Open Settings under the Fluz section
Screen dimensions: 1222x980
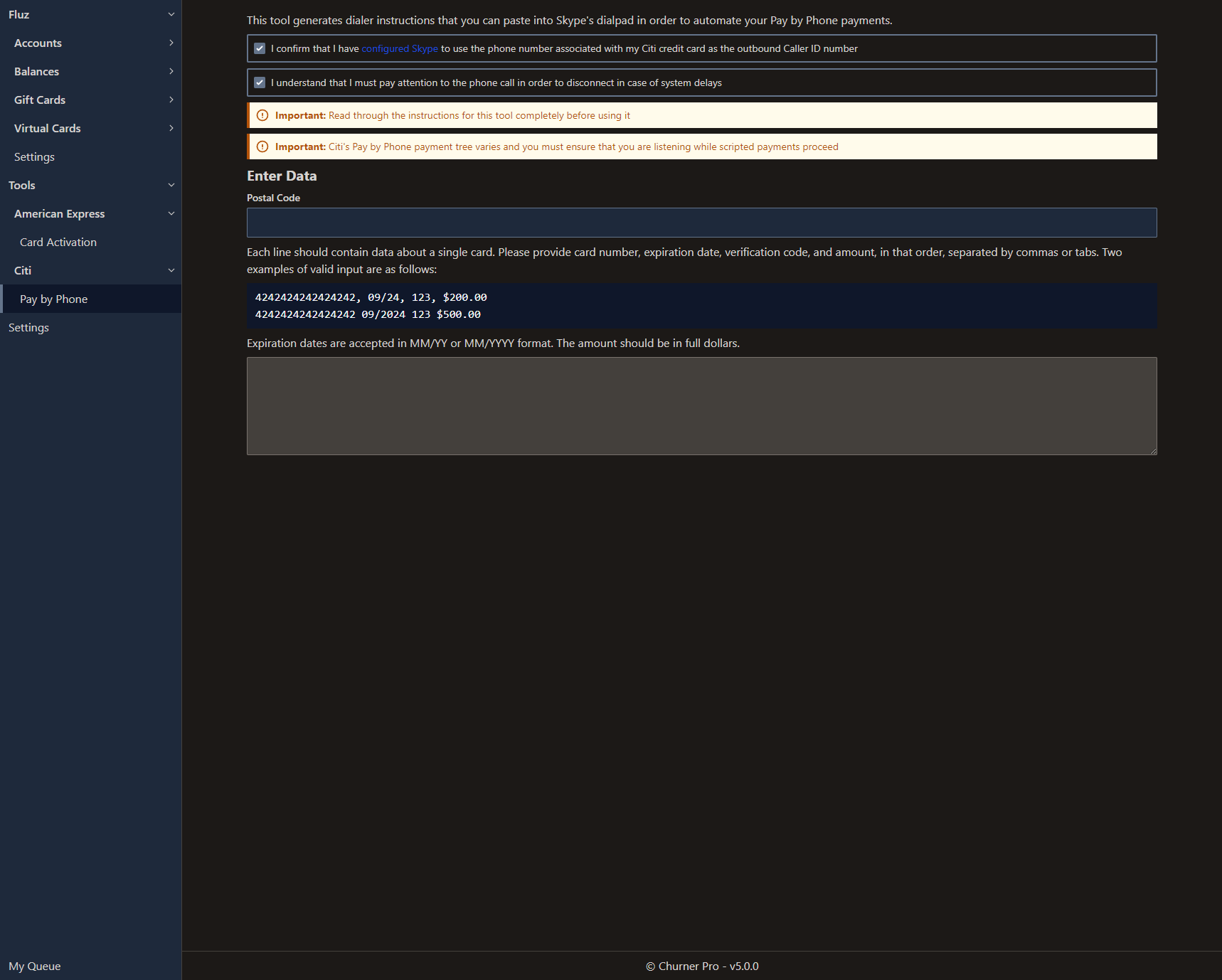34,156
